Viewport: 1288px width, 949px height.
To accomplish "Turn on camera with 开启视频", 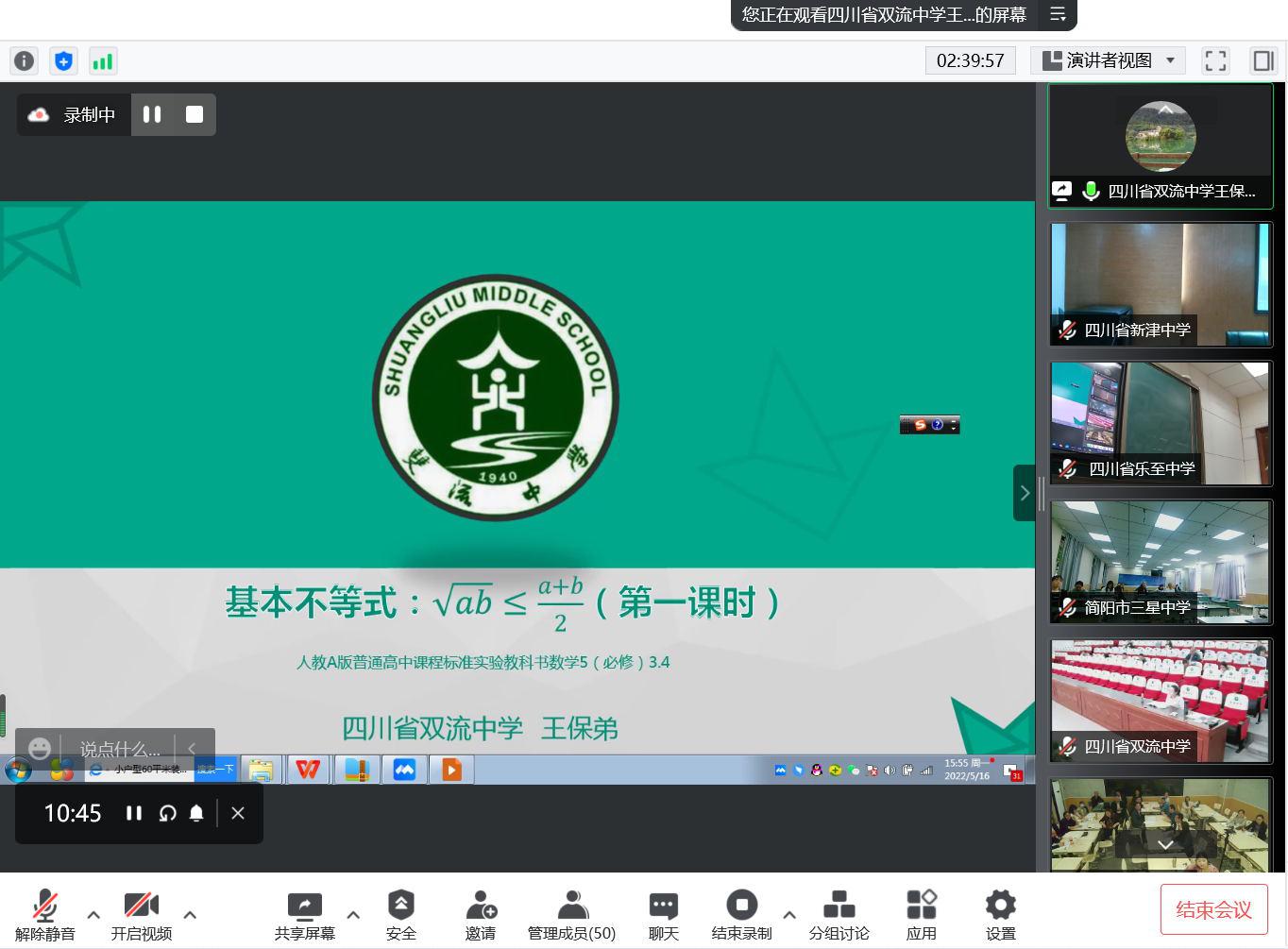I will pos(141,915).
